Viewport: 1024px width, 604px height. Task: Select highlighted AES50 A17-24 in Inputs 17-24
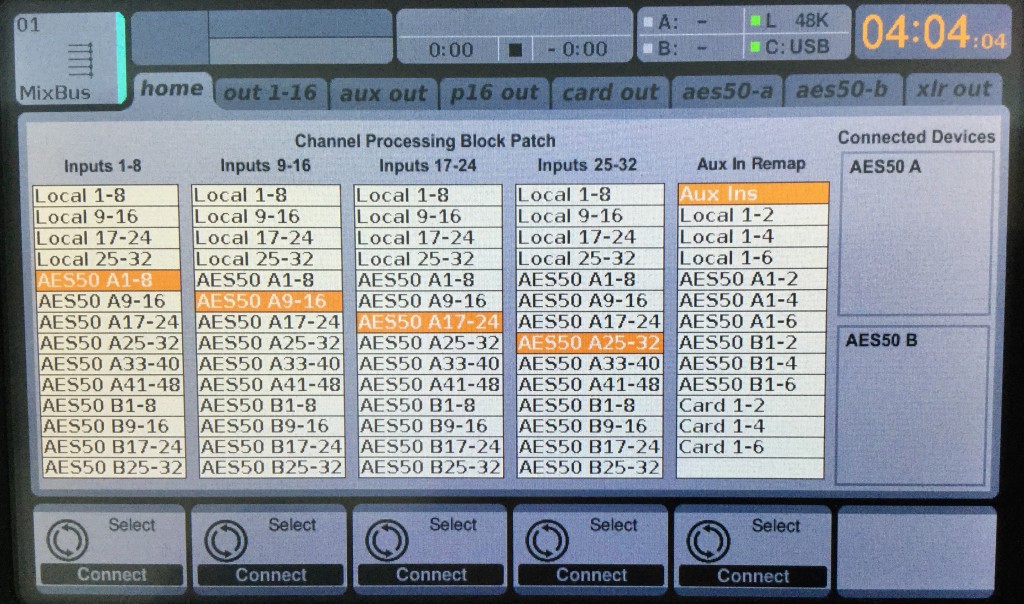[x=429, y=322]
